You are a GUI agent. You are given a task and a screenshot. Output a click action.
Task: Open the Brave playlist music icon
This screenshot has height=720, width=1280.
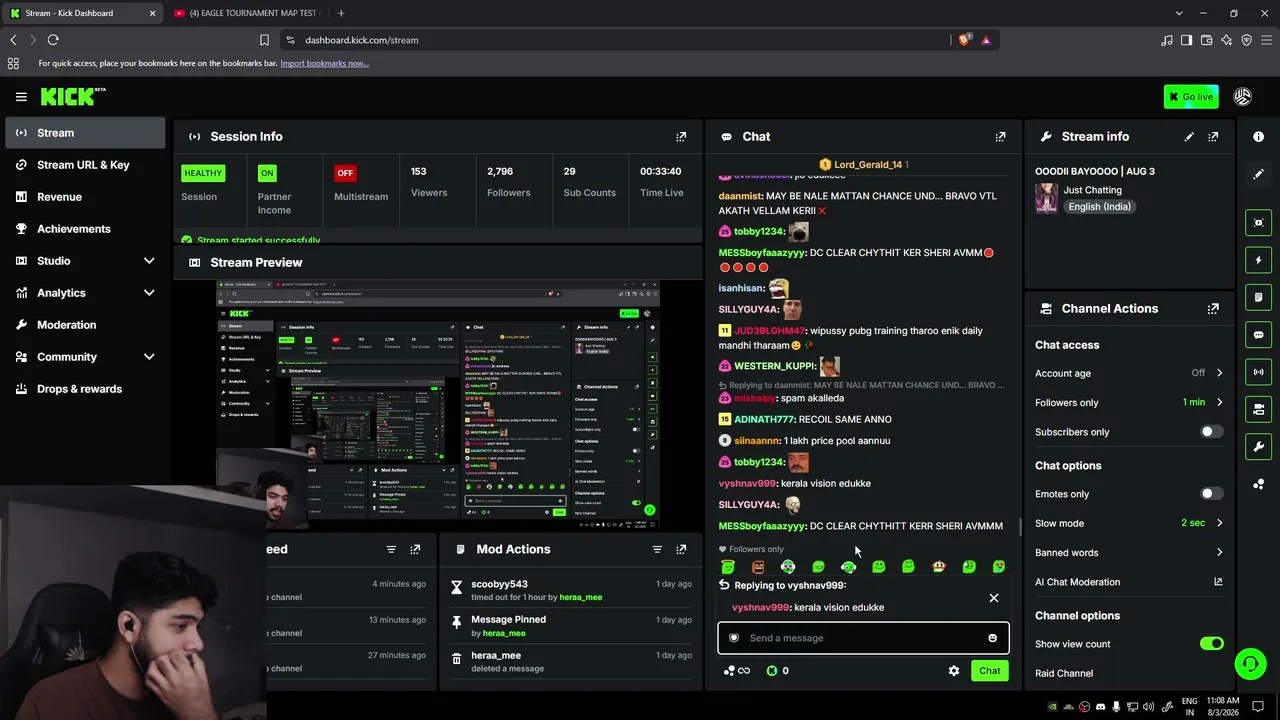point(1167,40)
